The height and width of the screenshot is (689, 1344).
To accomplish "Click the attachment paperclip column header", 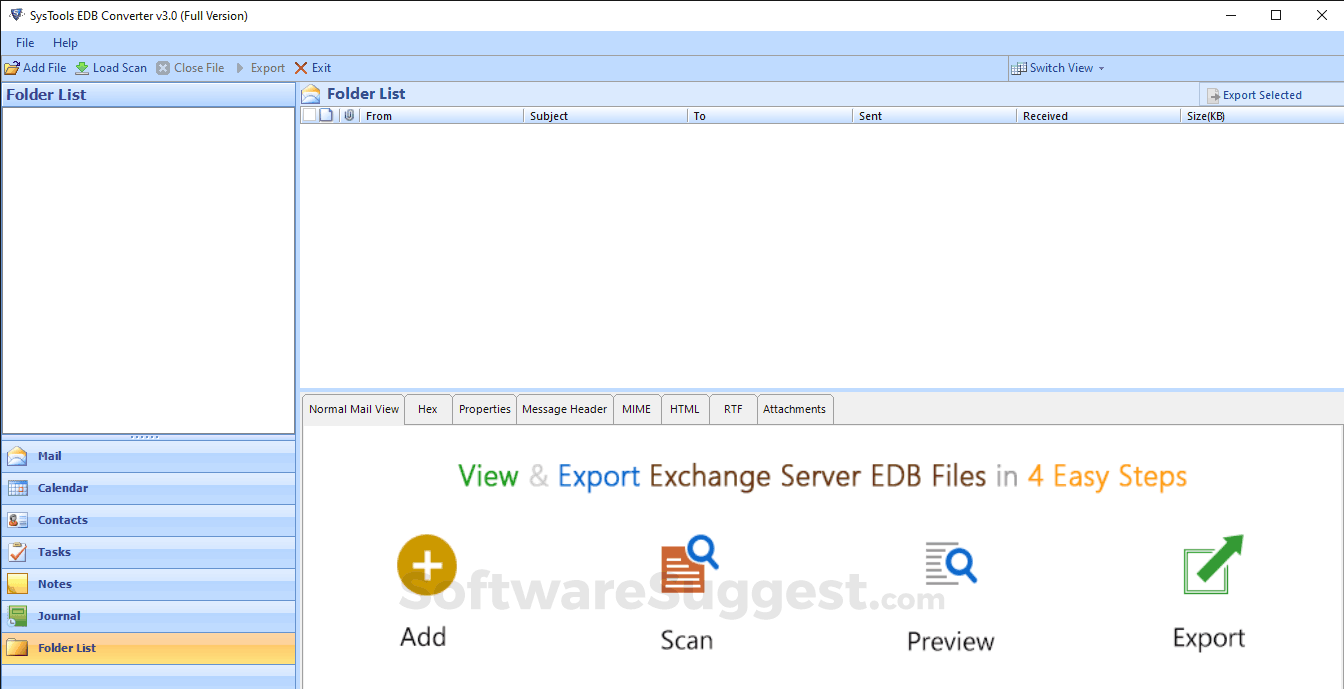I will (x=349, y=115).
